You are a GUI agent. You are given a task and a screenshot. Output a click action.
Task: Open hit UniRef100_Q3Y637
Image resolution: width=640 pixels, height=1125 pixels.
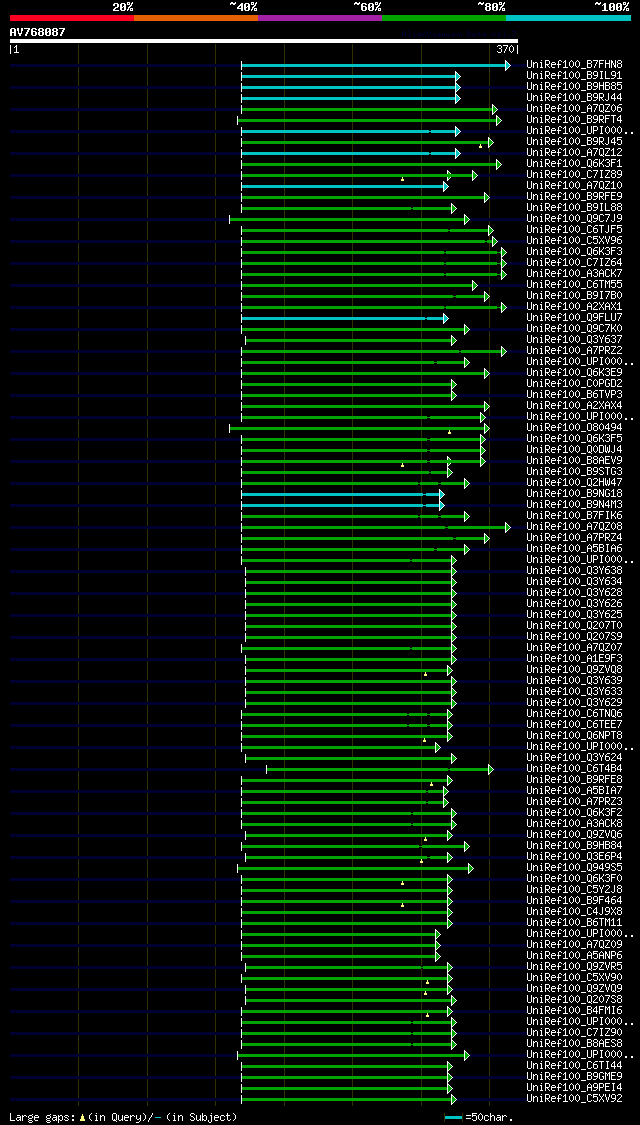574,339
